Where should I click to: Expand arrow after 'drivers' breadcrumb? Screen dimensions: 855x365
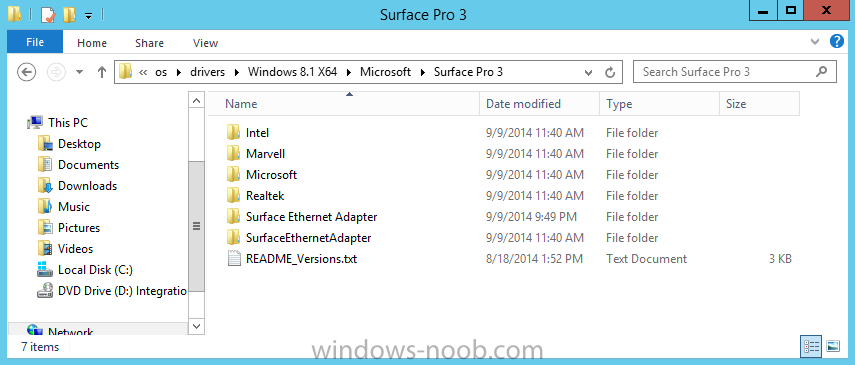[x=237, y=72]
